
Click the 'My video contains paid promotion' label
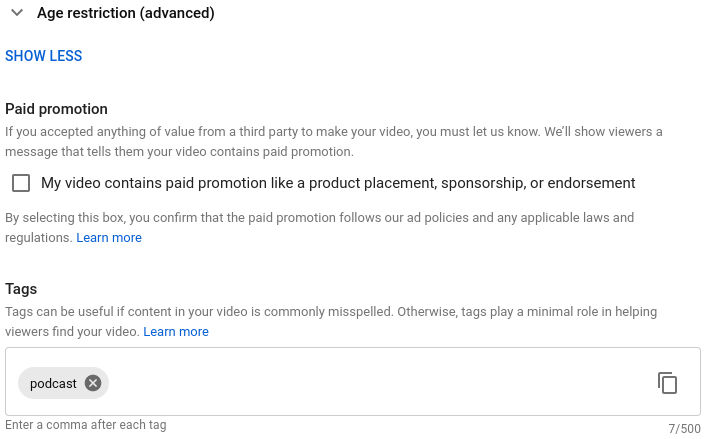click(338, 183)
